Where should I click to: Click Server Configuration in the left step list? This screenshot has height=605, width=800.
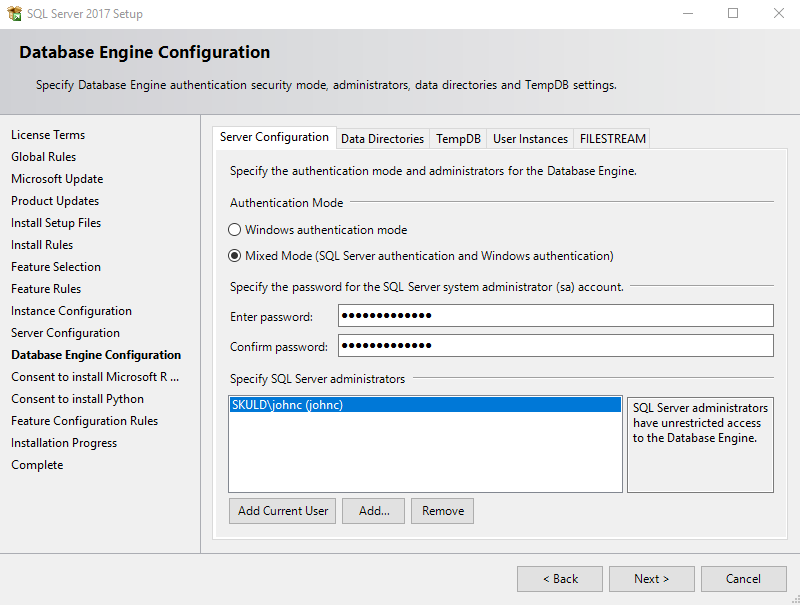tap(65, 333)
